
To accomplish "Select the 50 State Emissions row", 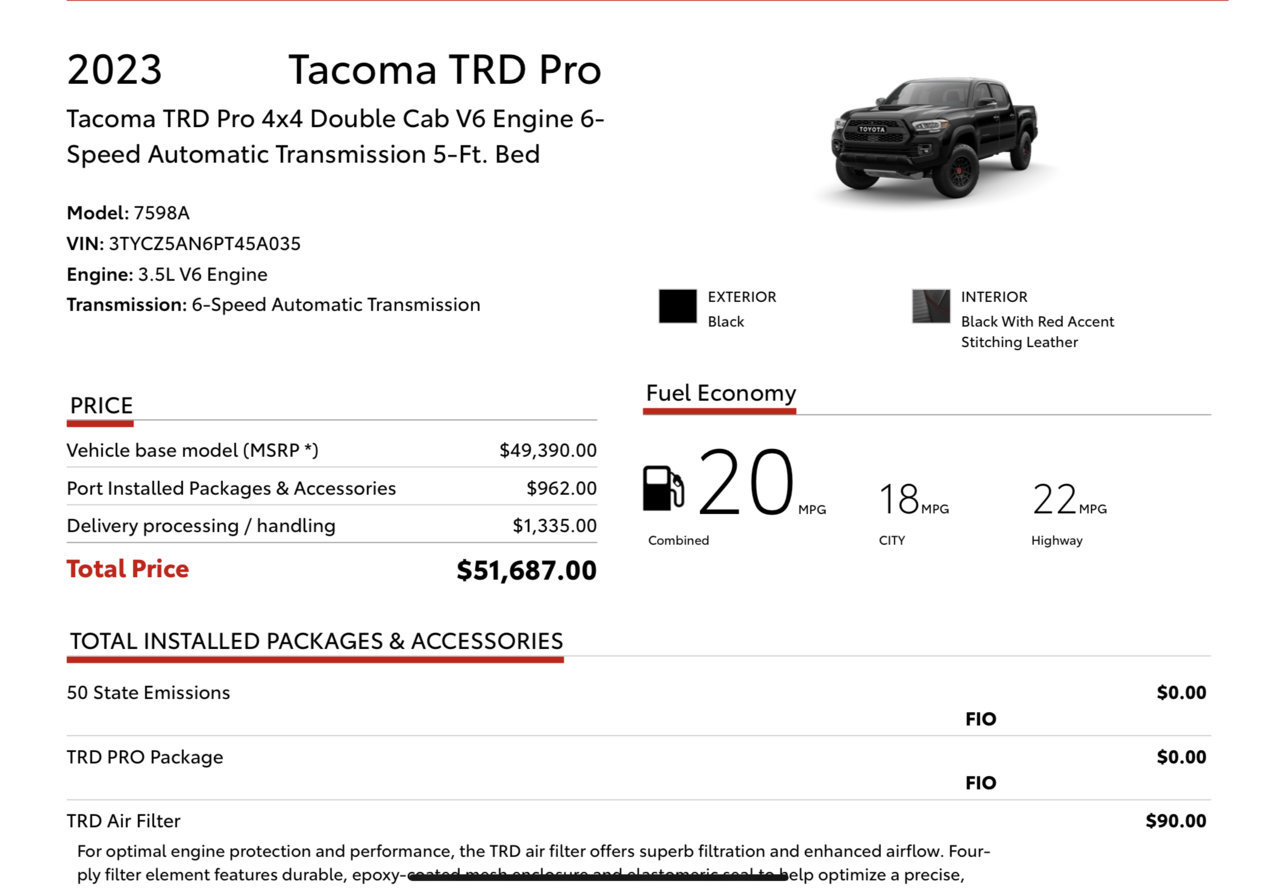I will coord(637,704).
